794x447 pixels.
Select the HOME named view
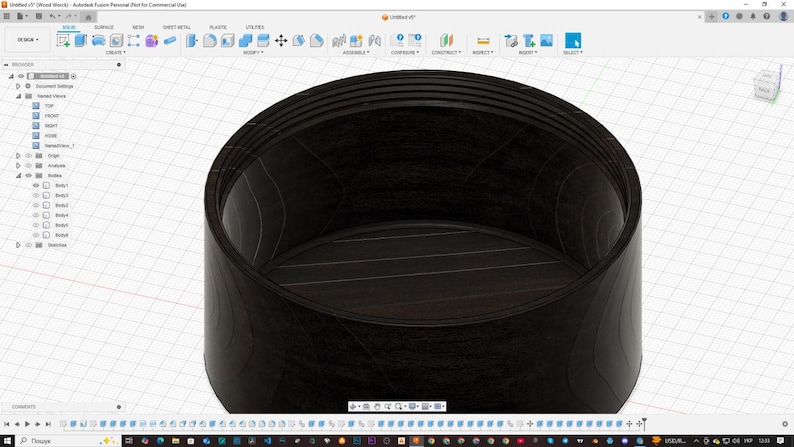(x=51, y=136)
